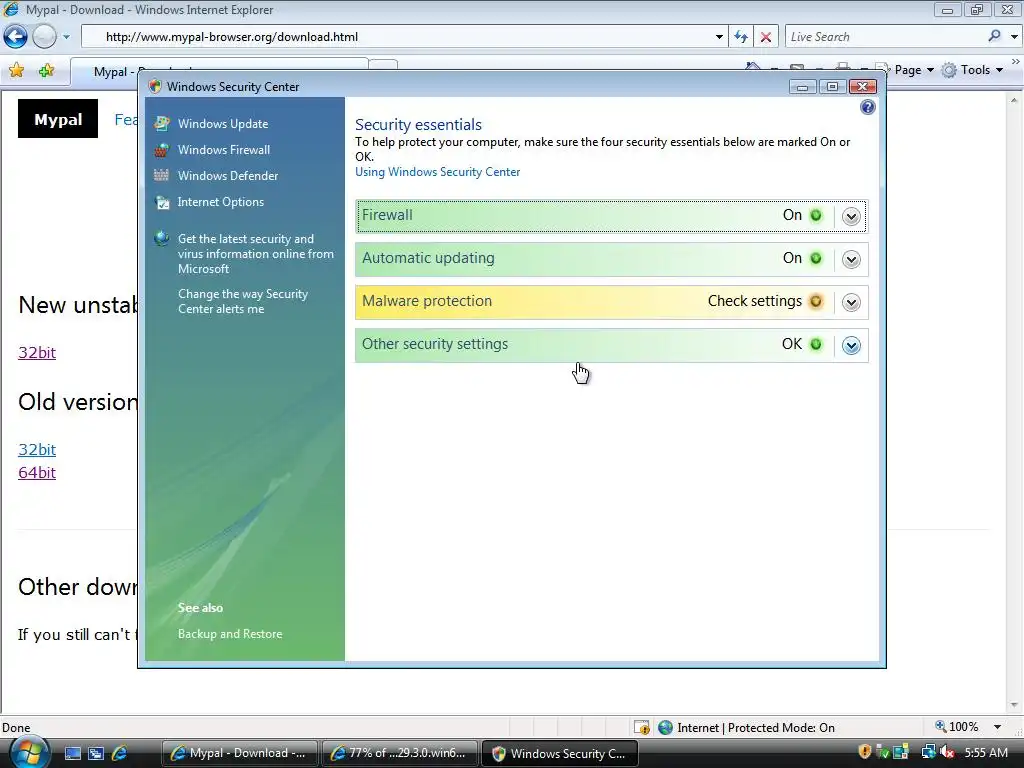Open the Backup and Restore link
The width and height of the screenshot is (1024, 768).
pos(230,633)
